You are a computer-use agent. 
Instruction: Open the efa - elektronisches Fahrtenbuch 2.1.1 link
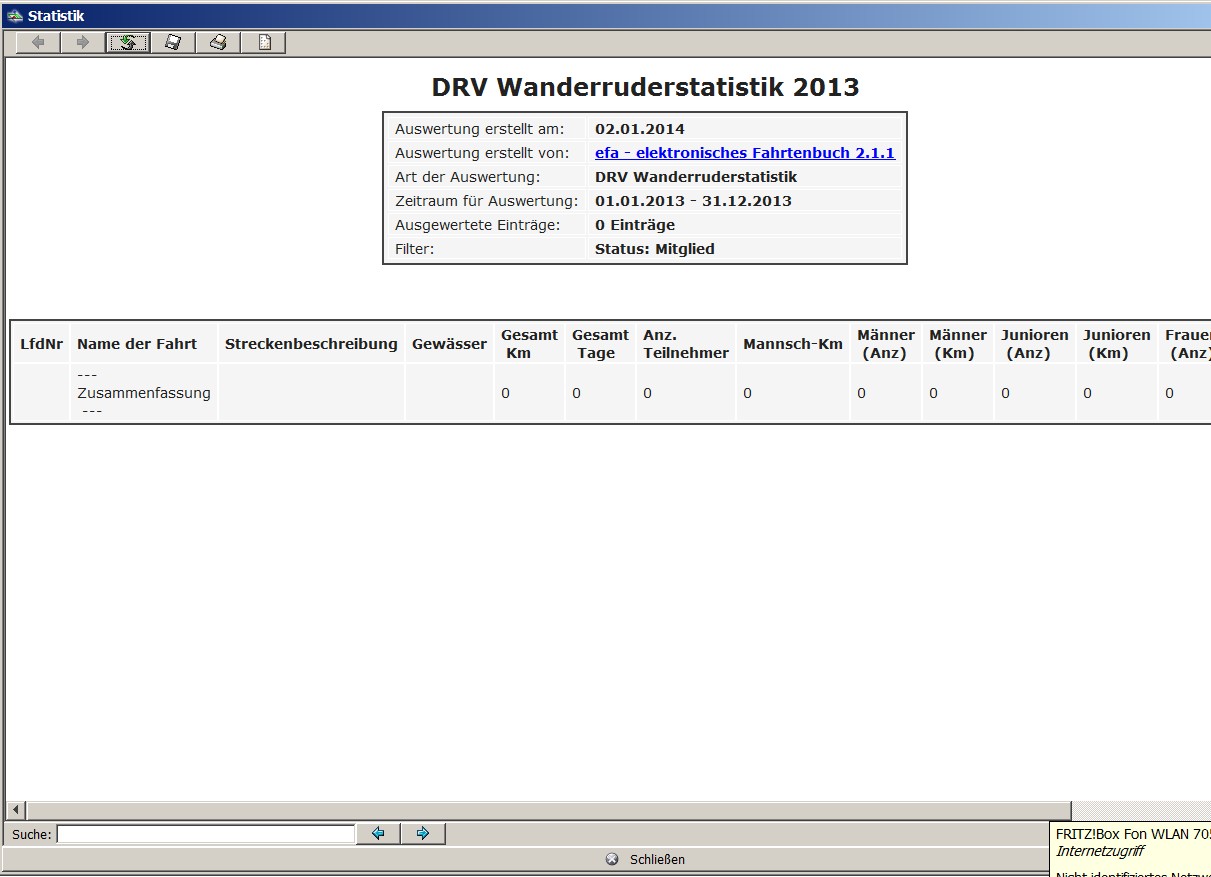click(746, 152)
